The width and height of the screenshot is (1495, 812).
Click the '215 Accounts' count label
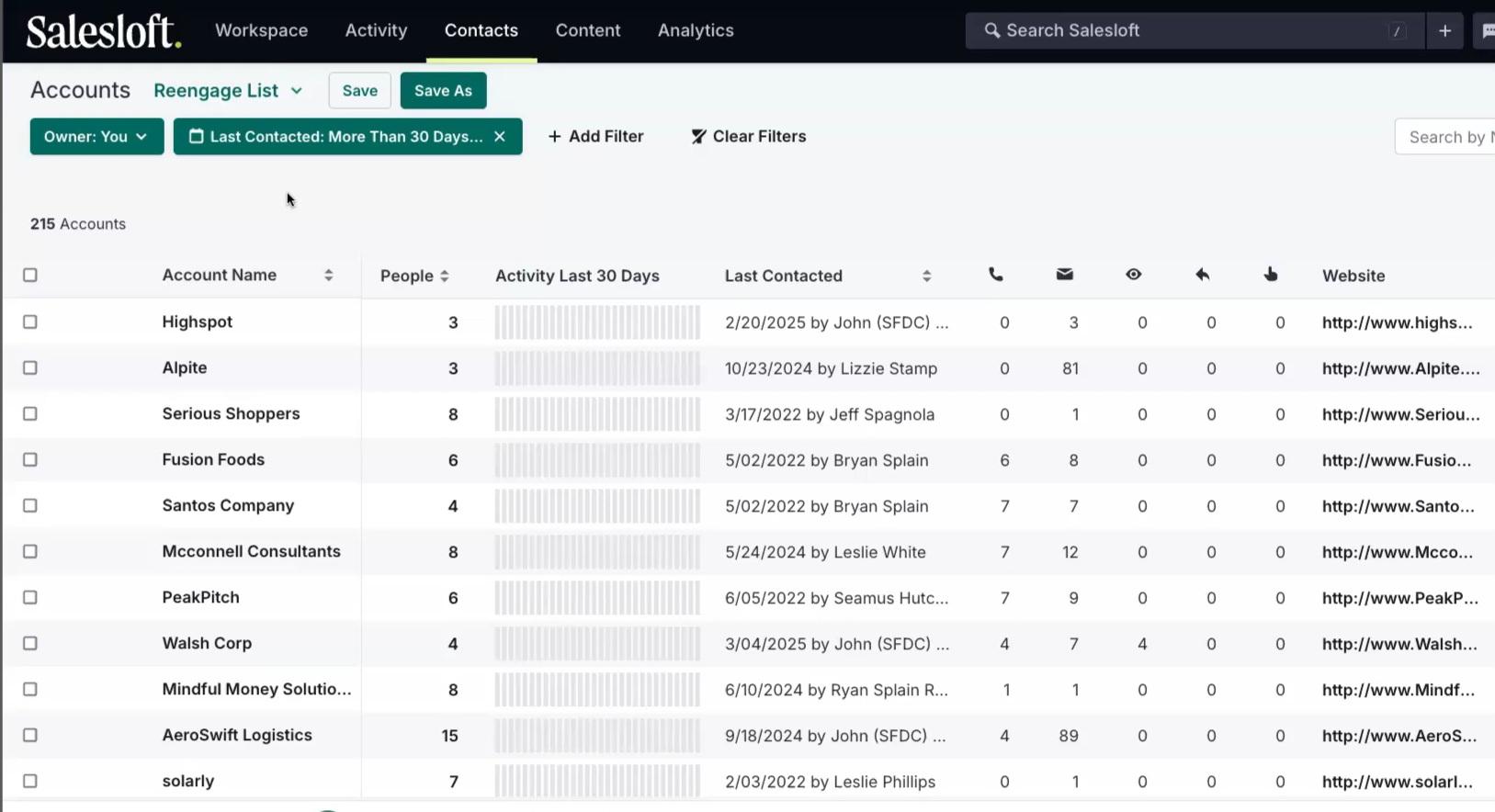pyautogui.click(x=78, y=224)
